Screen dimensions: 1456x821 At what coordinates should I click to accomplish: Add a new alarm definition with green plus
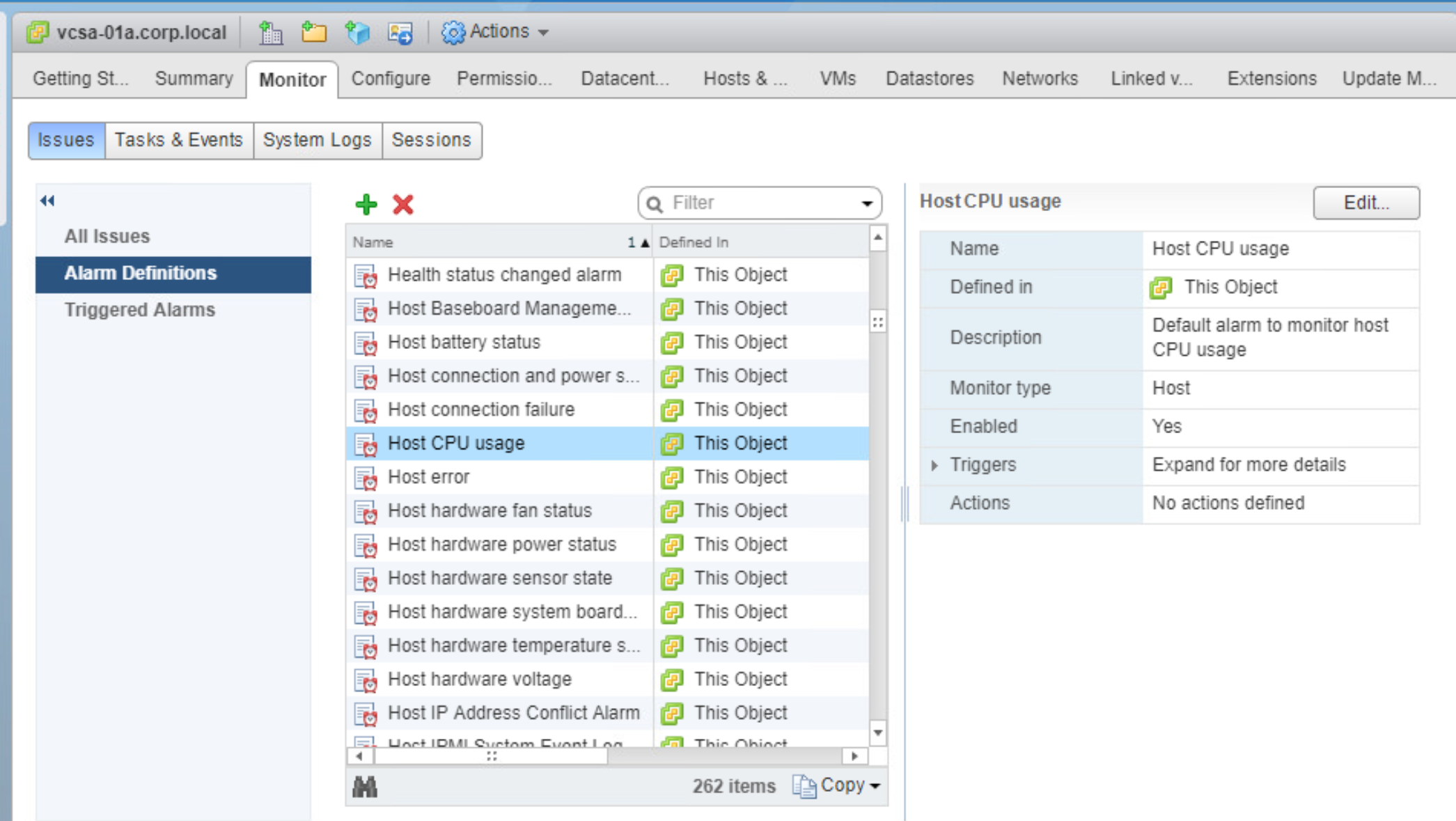coord(366,204)
